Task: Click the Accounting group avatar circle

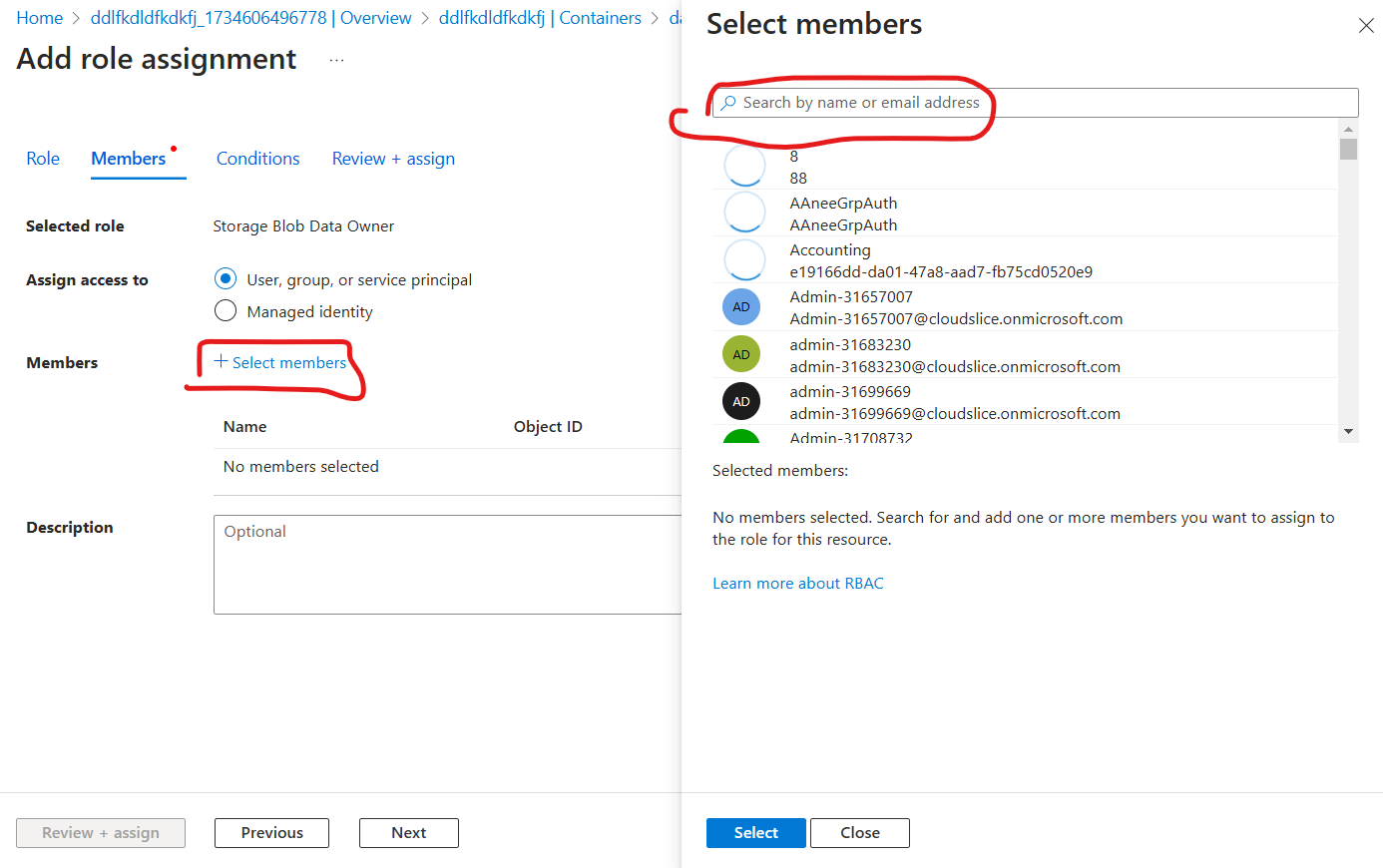Action: click(744, 259)
